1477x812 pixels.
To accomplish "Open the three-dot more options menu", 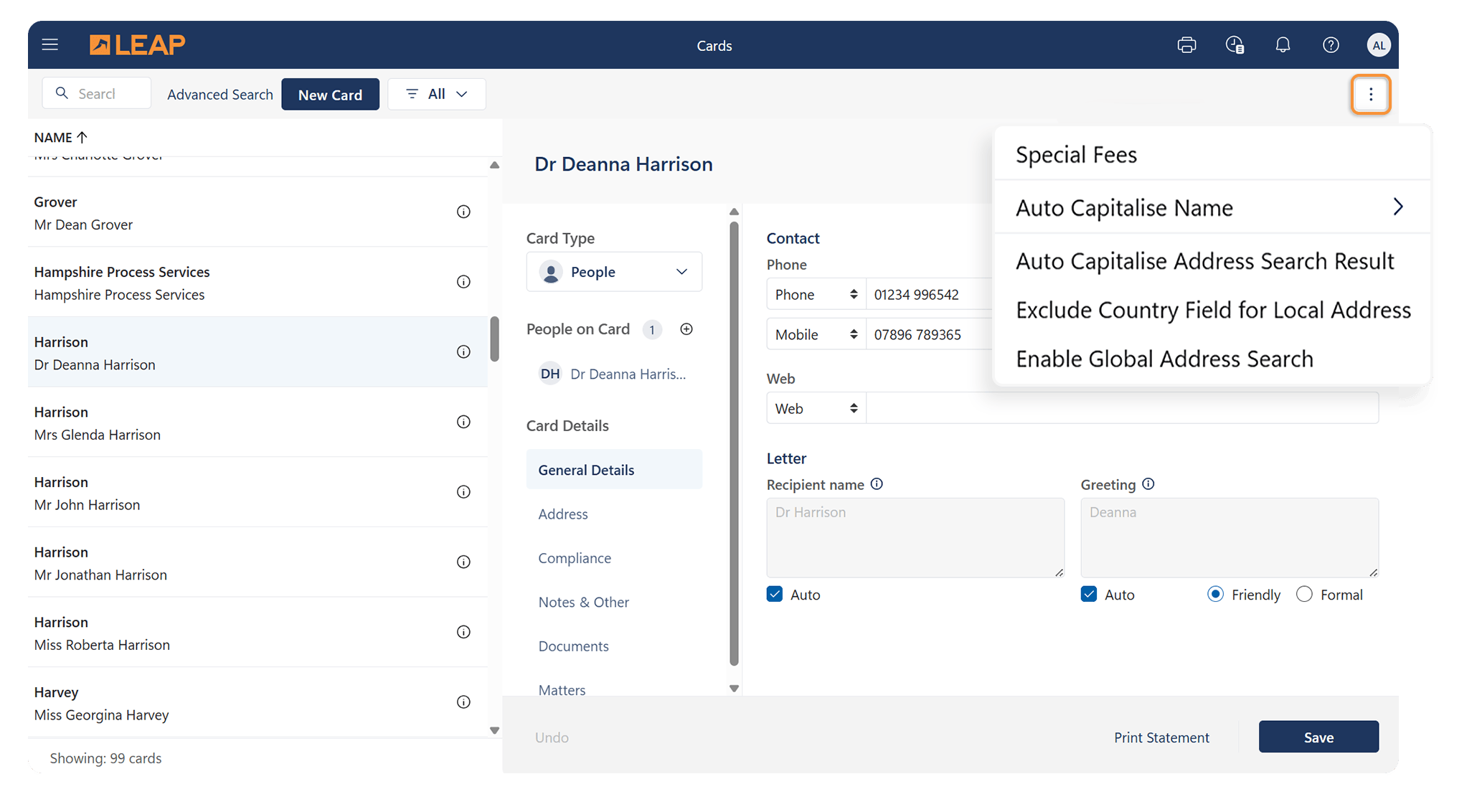I will coord(1370,94).
